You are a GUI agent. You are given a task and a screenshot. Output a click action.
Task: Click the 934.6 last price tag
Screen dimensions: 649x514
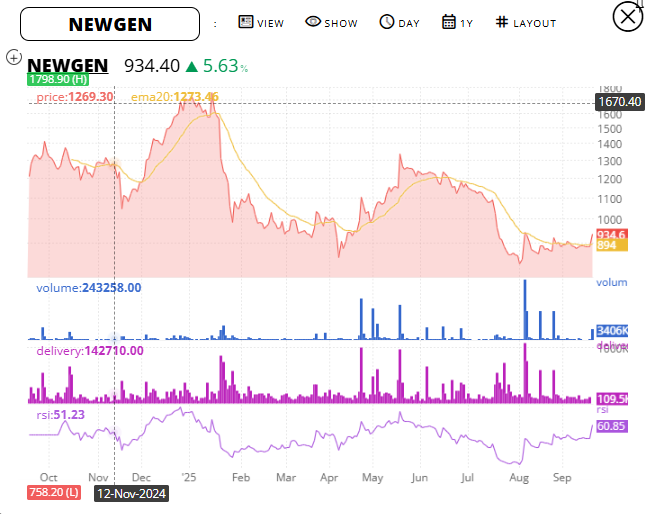pos(612,234)
